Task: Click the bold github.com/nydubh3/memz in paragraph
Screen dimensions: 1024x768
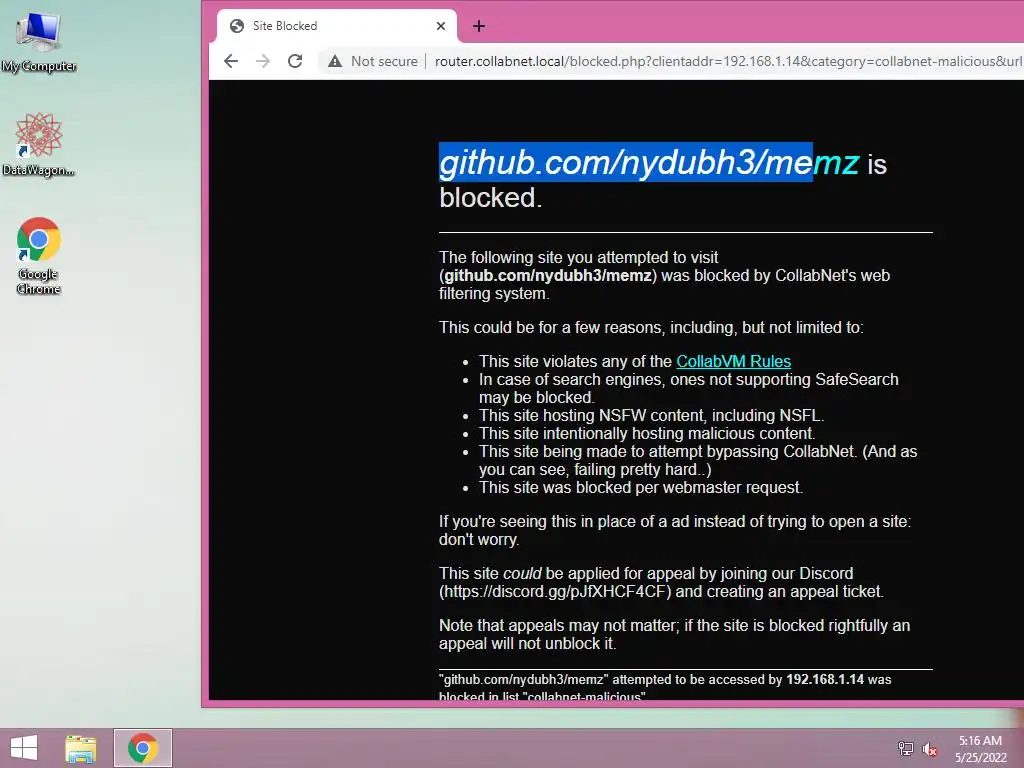Action: coord(548,276)
